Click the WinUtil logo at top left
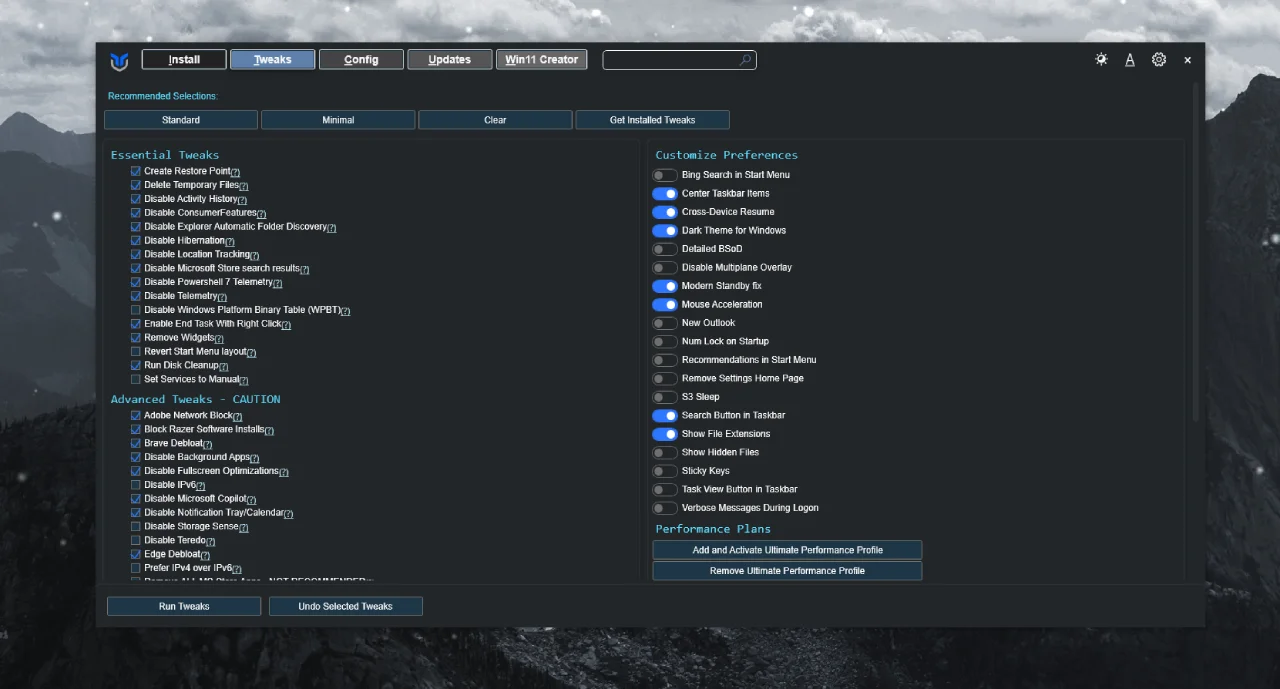This screenshot has height=689, width=1280. click(x=118, y=61)
